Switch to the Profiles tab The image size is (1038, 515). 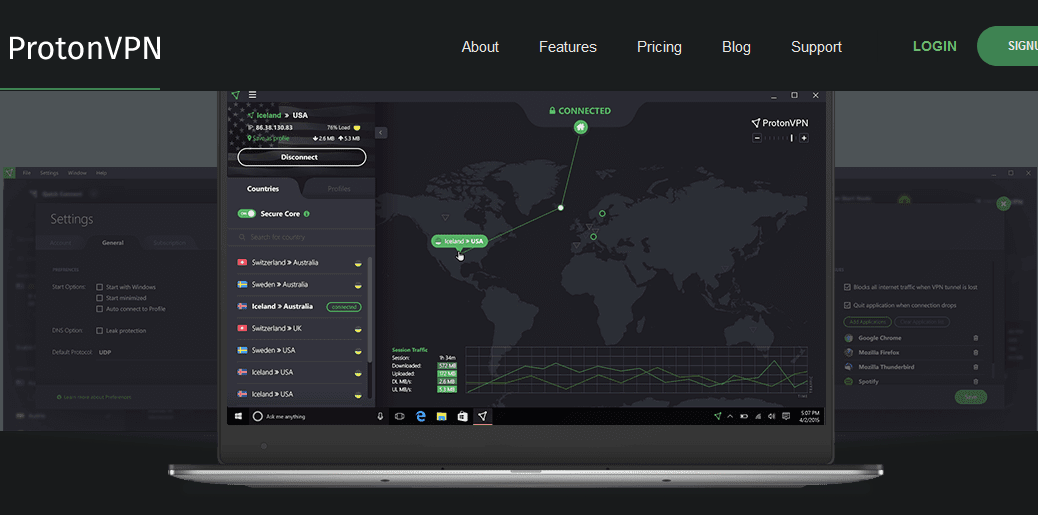point(339,189)
